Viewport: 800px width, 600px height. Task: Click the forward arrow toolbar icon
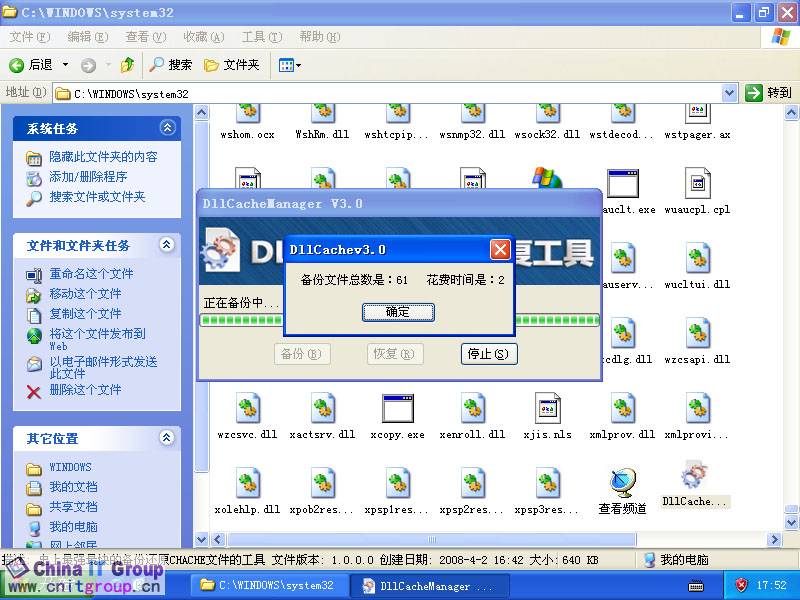88,65
